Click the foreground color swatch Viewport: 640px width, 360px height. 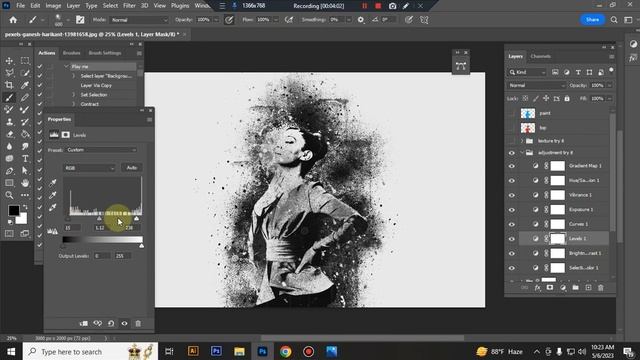13,210
